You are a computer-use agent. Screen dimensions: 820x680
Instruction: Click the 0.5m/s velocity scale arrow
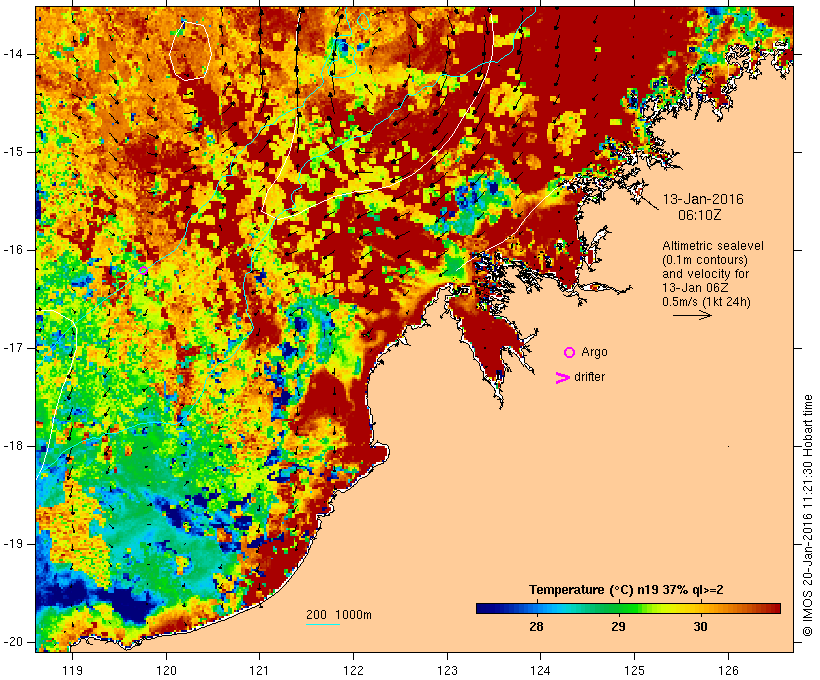tap(692, 315)
